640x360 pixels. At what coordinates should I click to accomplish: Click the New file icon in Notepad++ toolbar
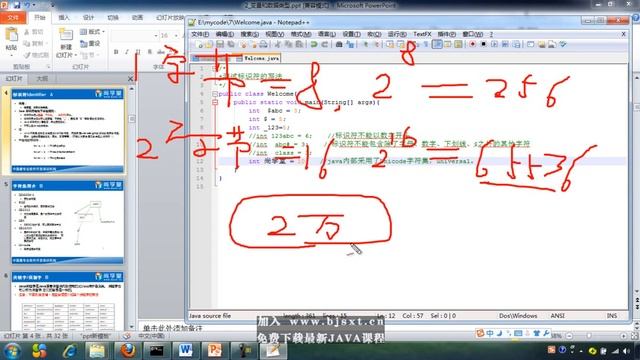point(199,44)
